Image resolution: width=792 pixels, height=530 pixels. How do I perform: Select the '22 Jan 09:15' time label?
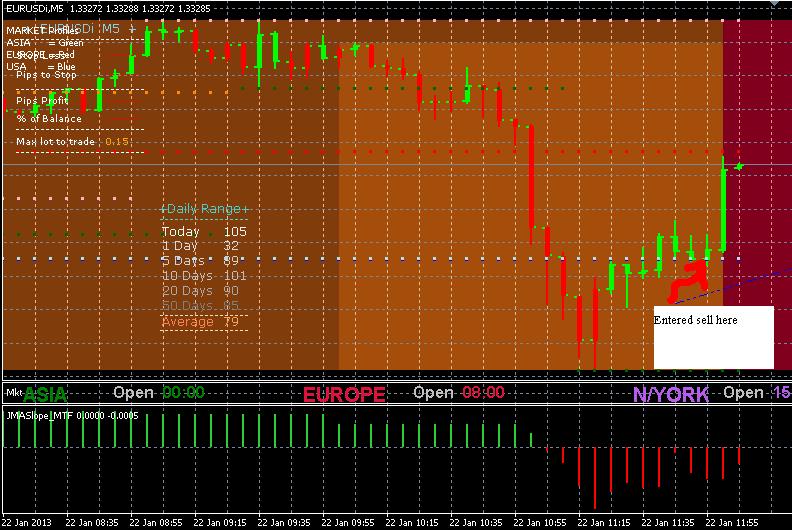[x=220, y=522]
